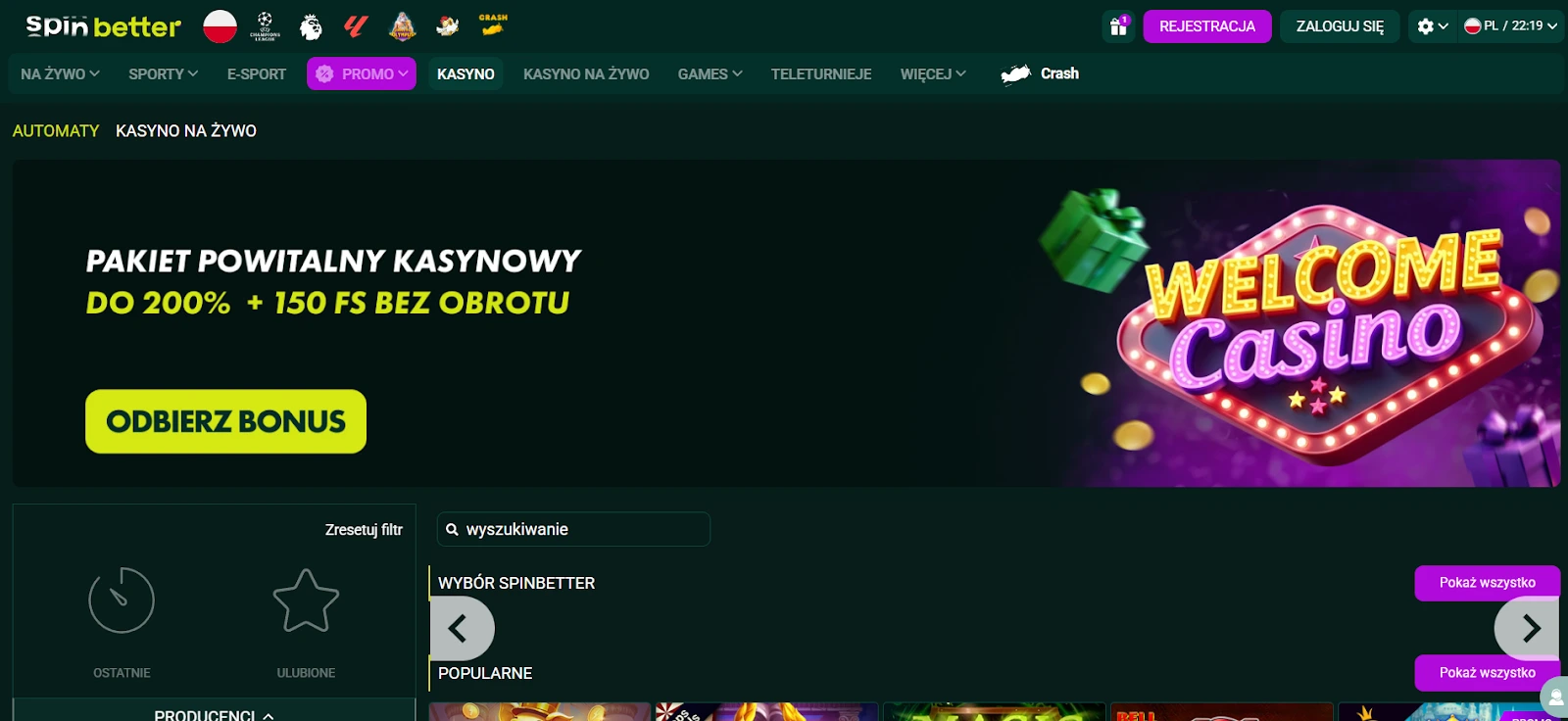Open the settings gear dropdown
Image resolution: width=1568 pixels, height=721 pixels.
[1432, 26]
